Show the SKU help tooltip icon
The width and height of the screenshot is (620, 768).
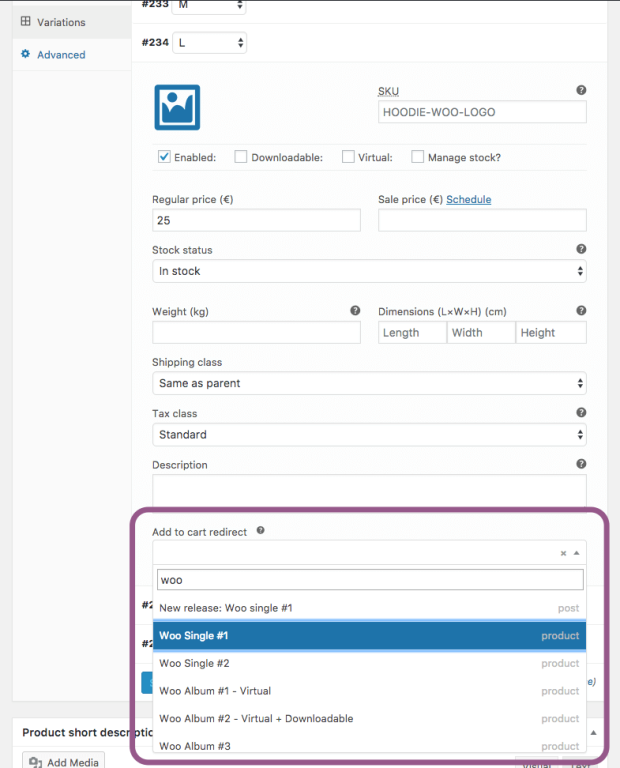pos(581,90)
